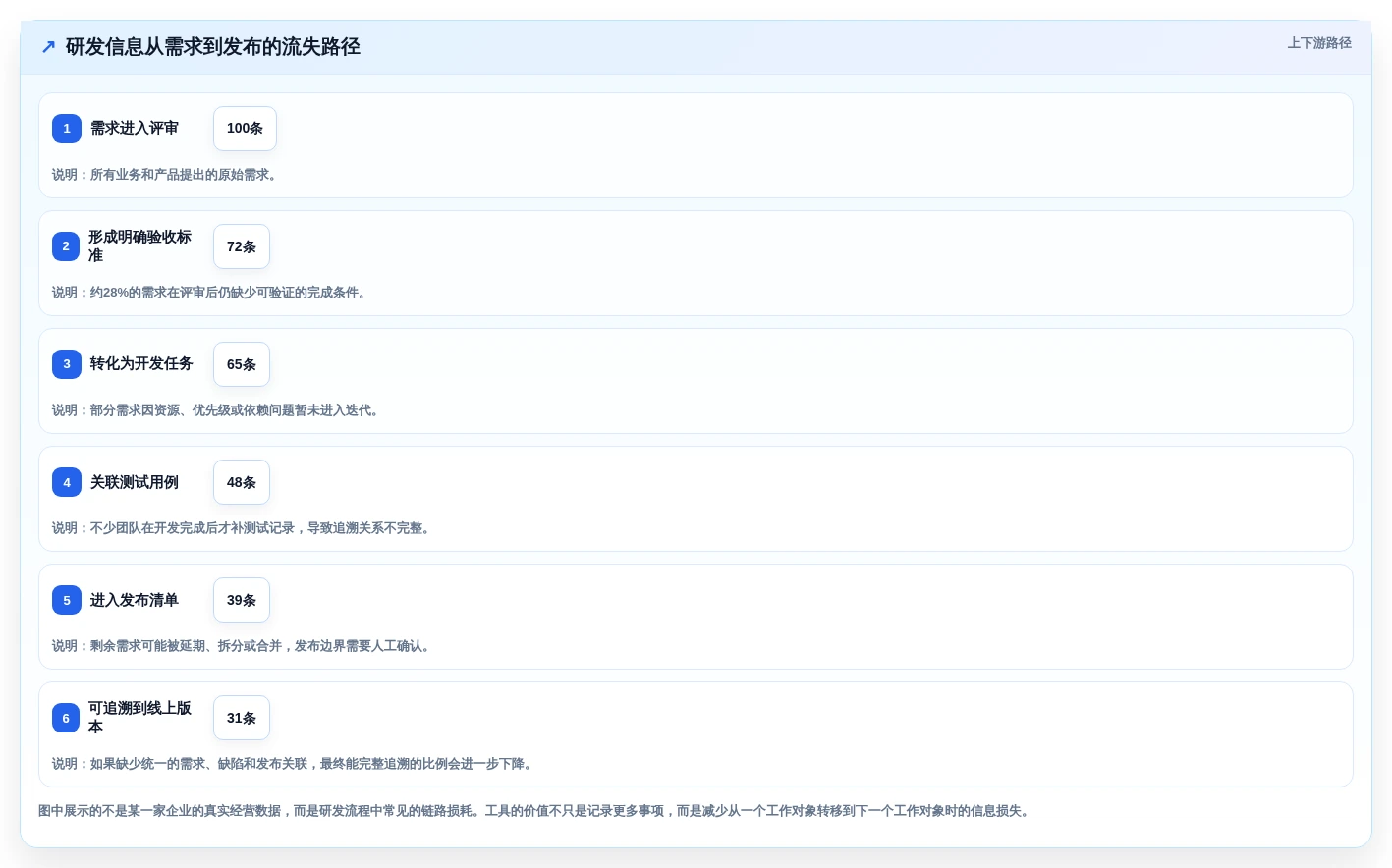Click the step 3 number badge

[67, 364]
